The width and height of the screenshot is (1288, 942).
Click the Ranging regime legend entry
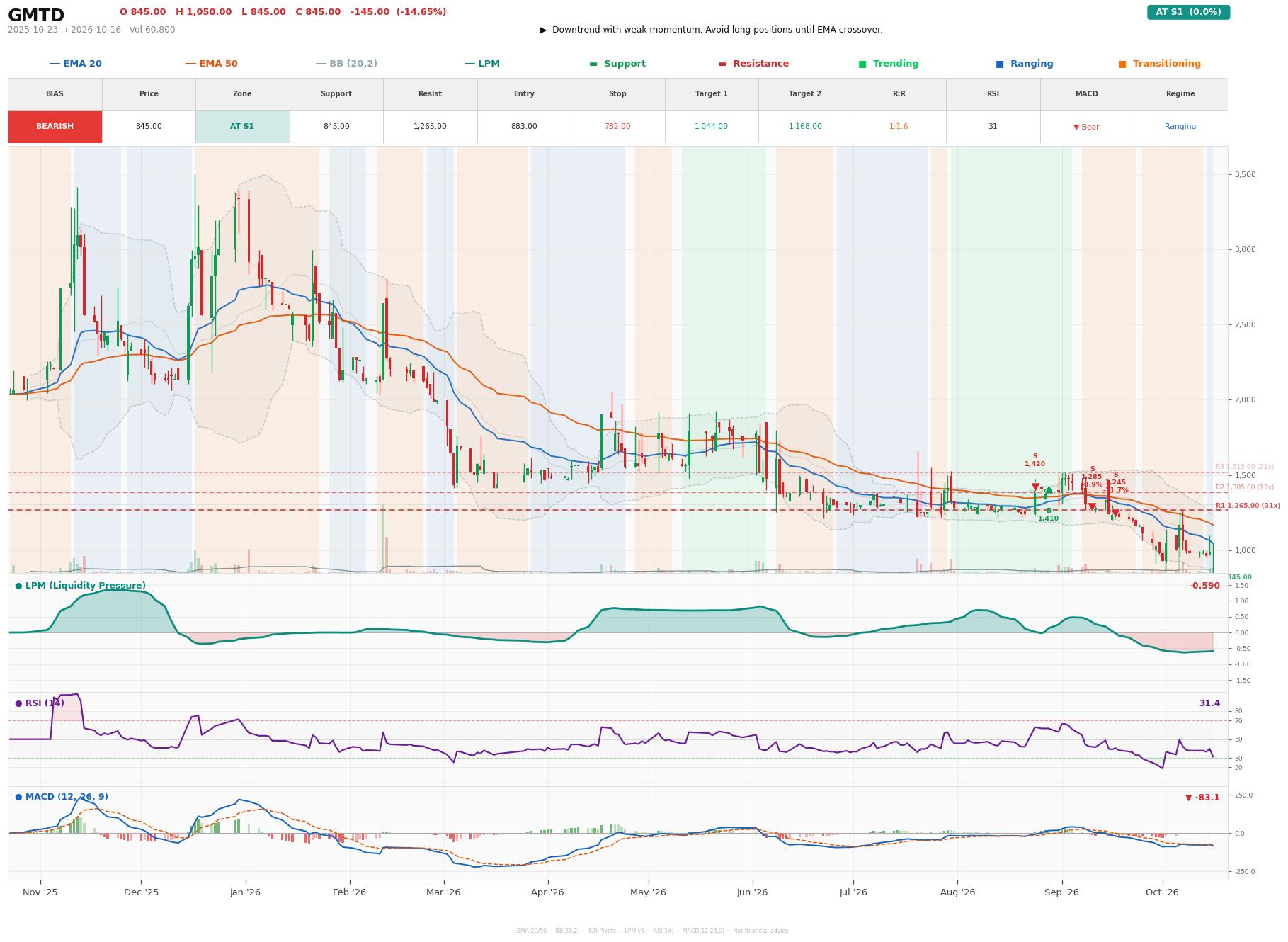click(x=1025, y=64)
